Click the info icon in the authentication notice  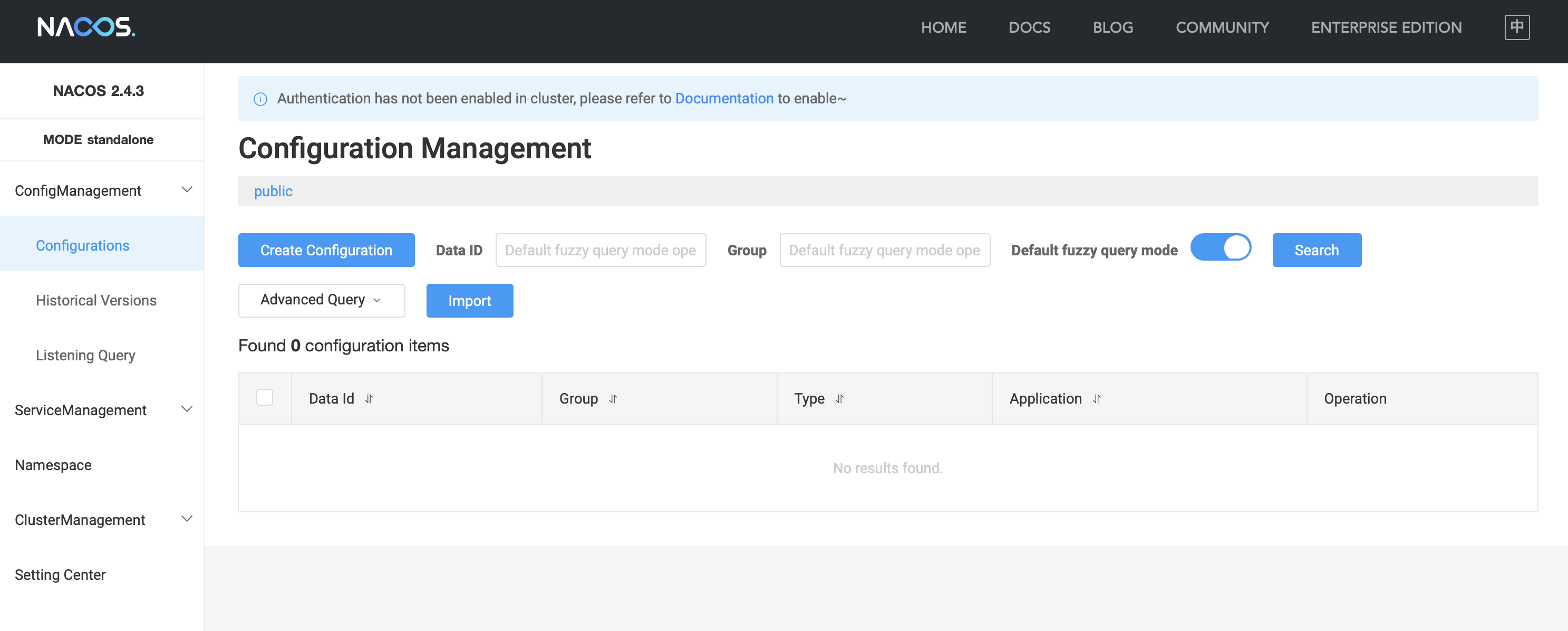[260, 99]
